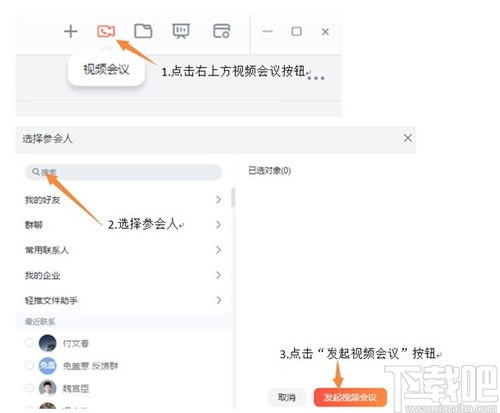The image size is (500, 413).
Task: Click the 发起视频会议 button
Action: point(350,397)
